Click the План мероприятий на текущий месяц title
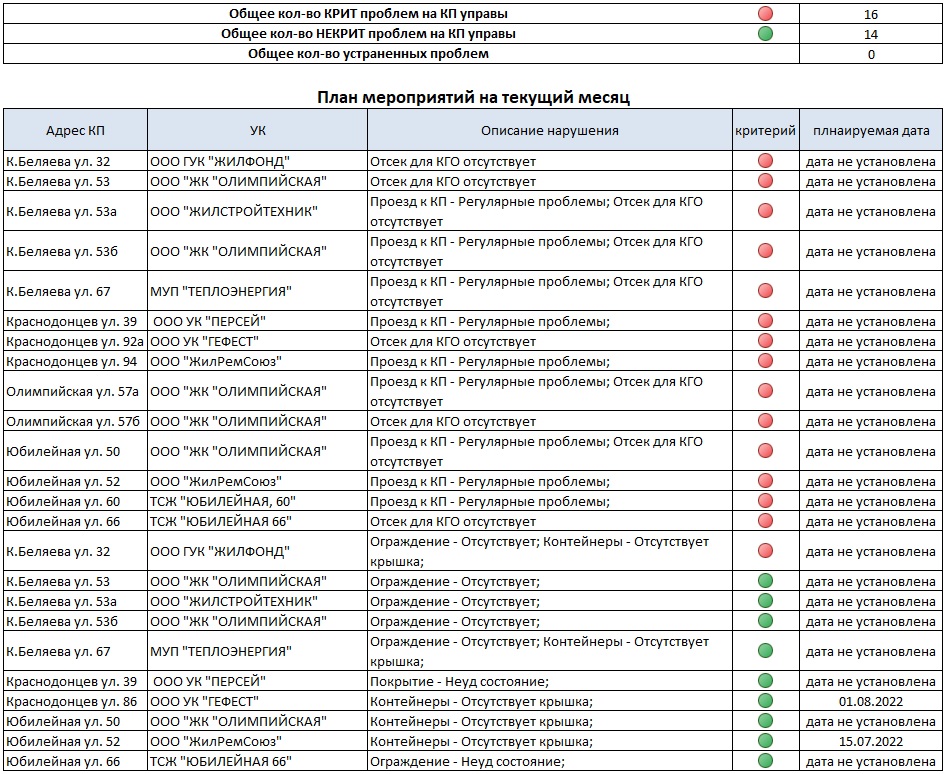The height and width of the screenshot is (774, 948). point(473,97)
